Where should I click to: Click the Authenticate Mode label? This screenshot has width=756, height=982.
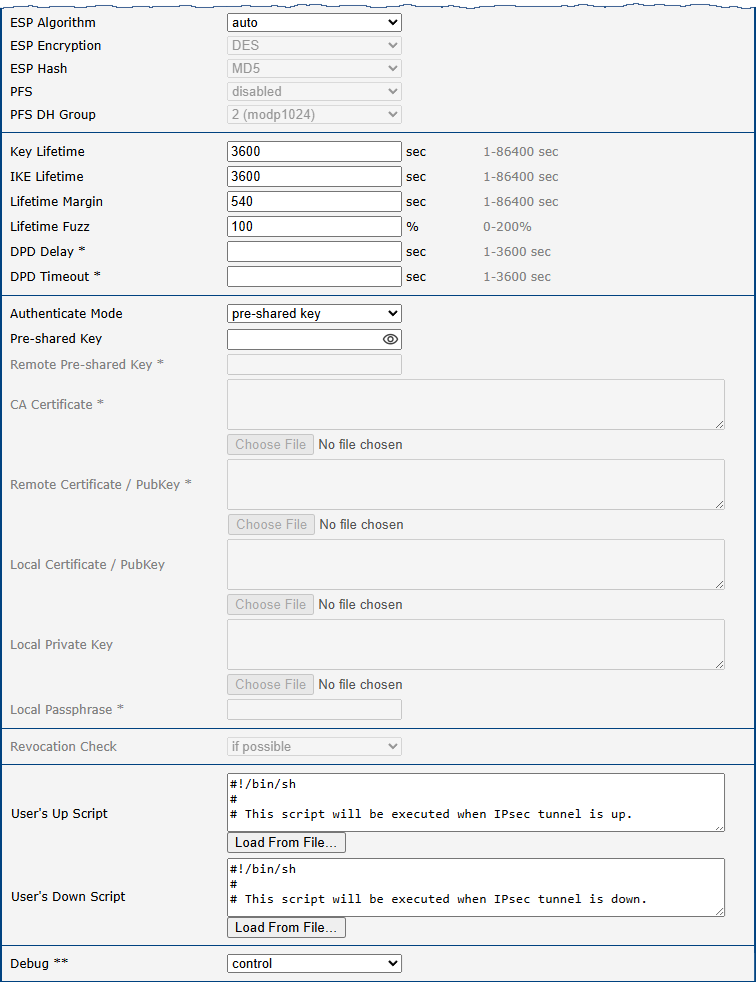coord(66,313)
